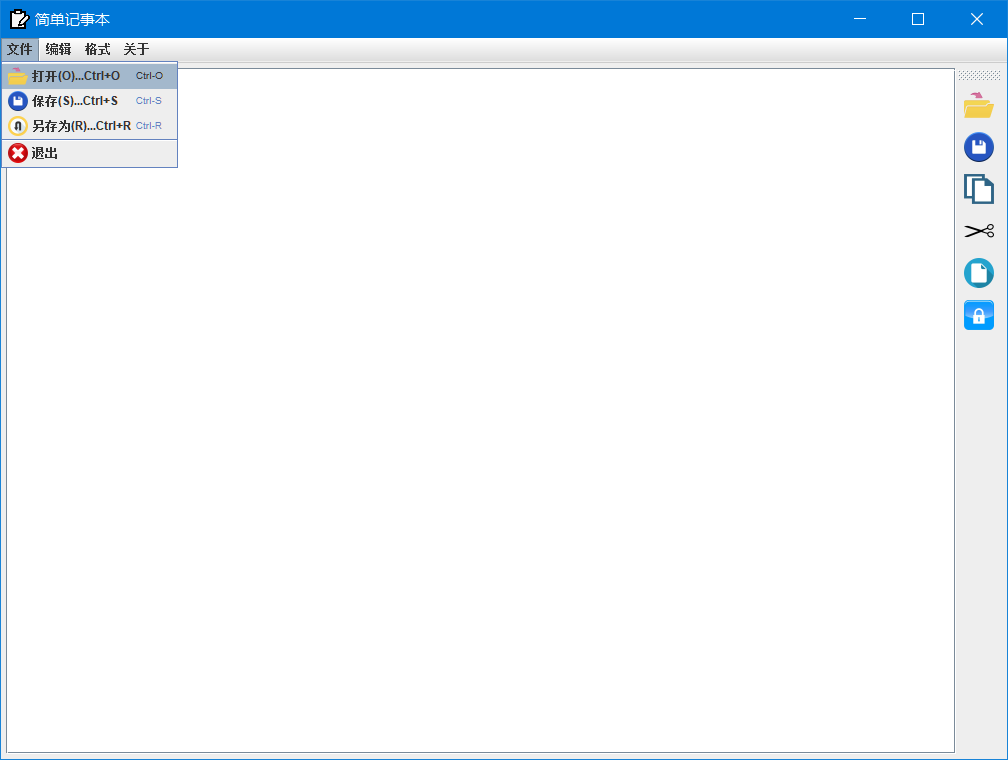Open the 关于 menu
The height and width of the screenshot is (760, 1008).
135,48
